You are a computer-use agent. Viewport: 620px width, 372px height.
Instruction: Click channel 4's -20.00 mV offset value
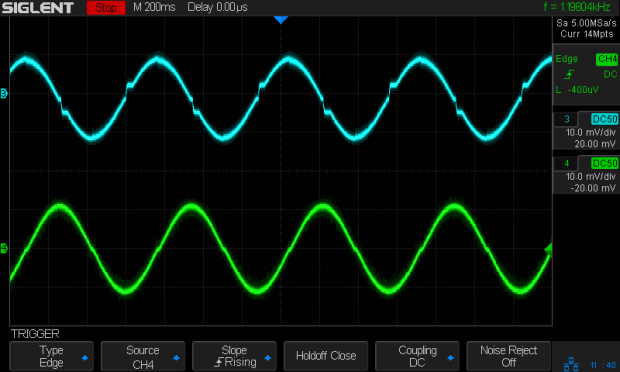pyautogui.click(x=593, y=188)
